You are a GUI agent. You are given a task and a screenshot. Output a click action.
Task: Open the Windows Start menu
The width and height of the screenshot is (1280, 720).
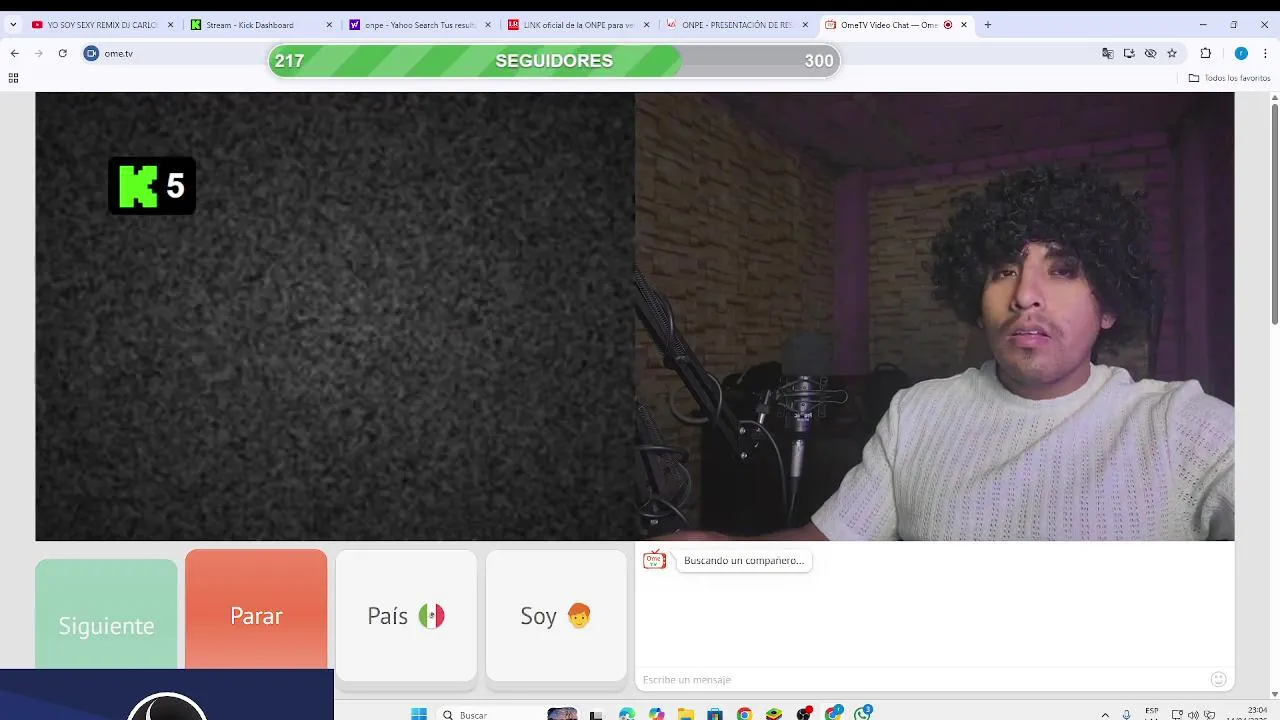[x=419, y=714]
